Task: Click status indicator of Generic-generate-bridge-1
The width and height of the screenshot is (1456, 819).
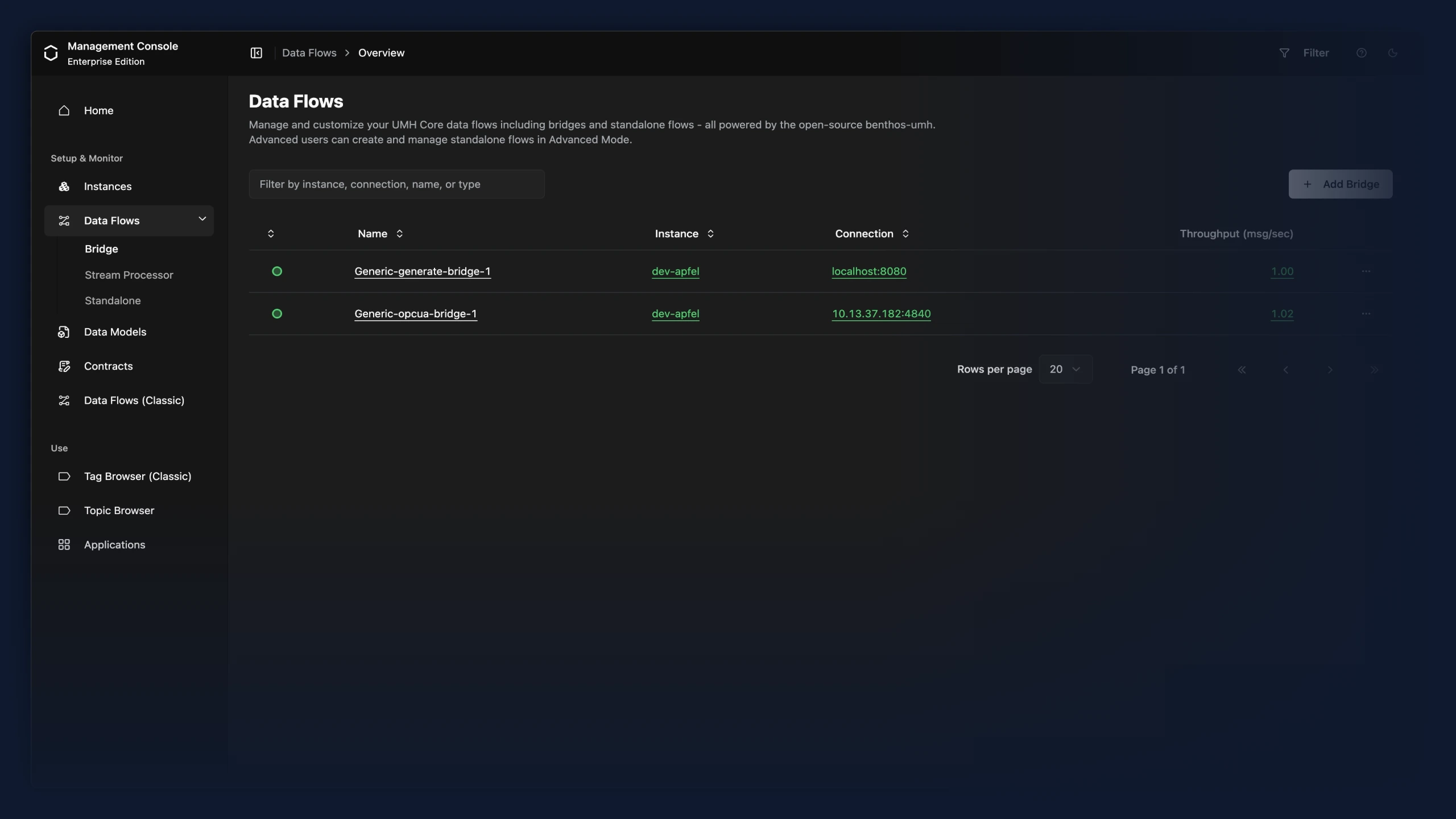Action: tap(277, 271)
